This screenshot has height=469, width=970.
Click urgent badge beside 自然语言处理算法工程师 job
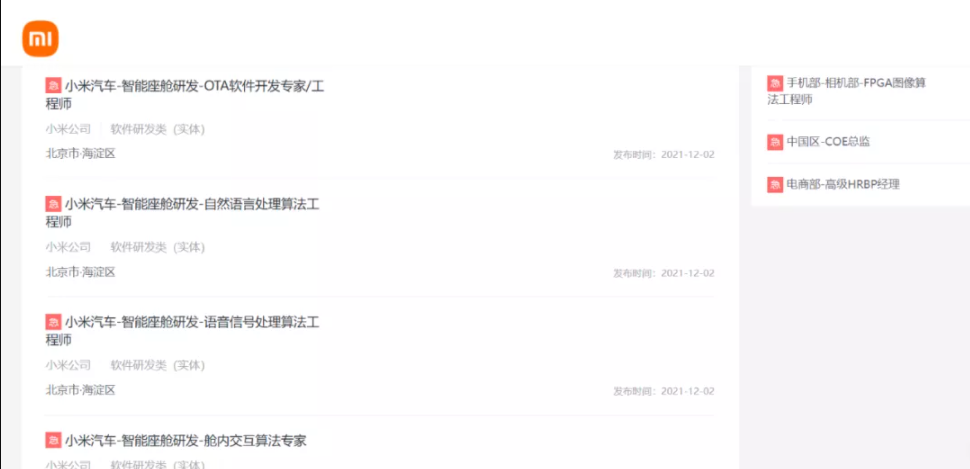[x=53, y=204]
